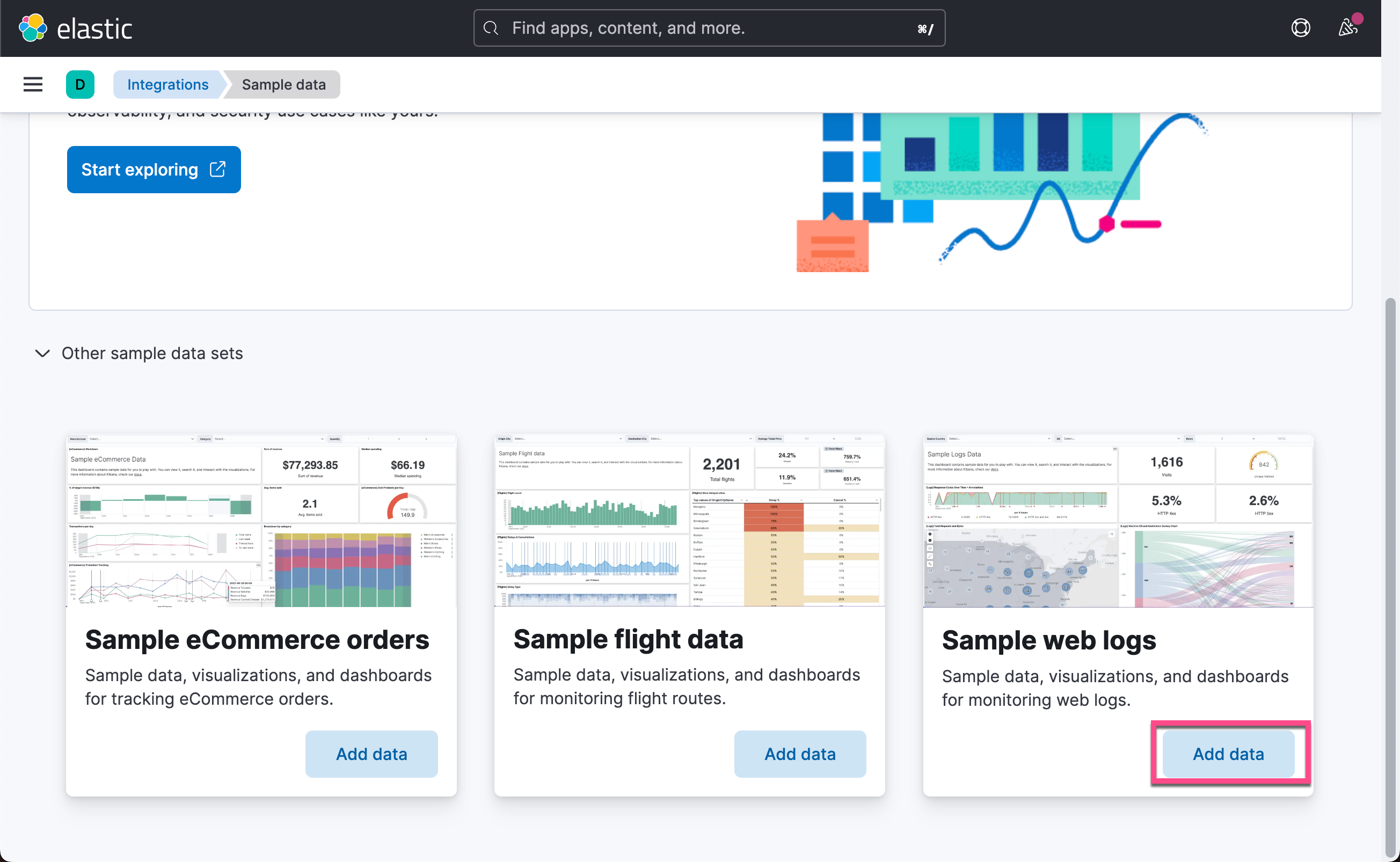Click Start exploring
The height and width of the screenshot is (862, 1400).
click(140, 169)
